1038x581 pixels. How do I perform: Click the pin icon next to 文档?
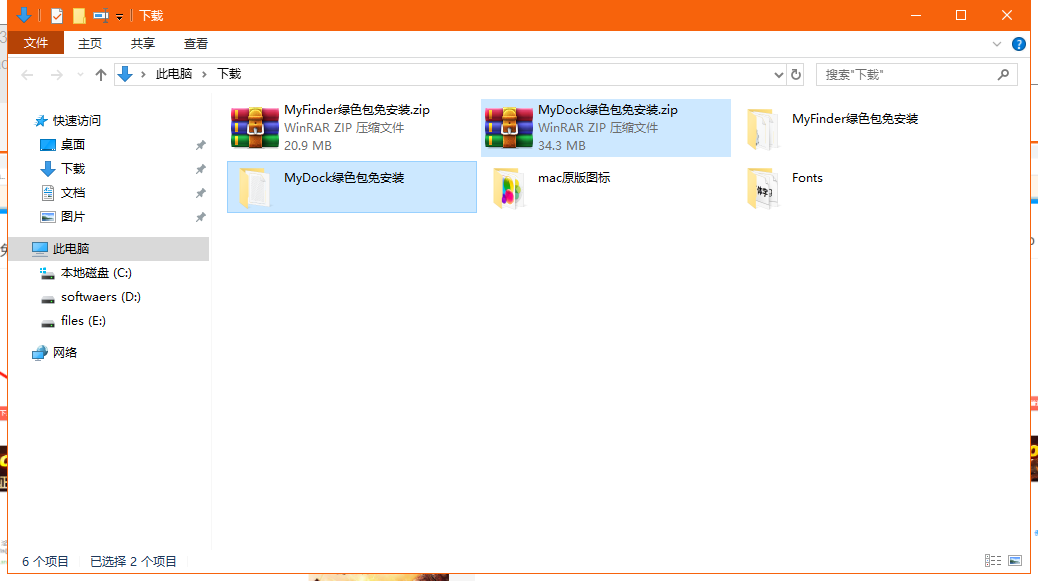click(x=200, y=193)
